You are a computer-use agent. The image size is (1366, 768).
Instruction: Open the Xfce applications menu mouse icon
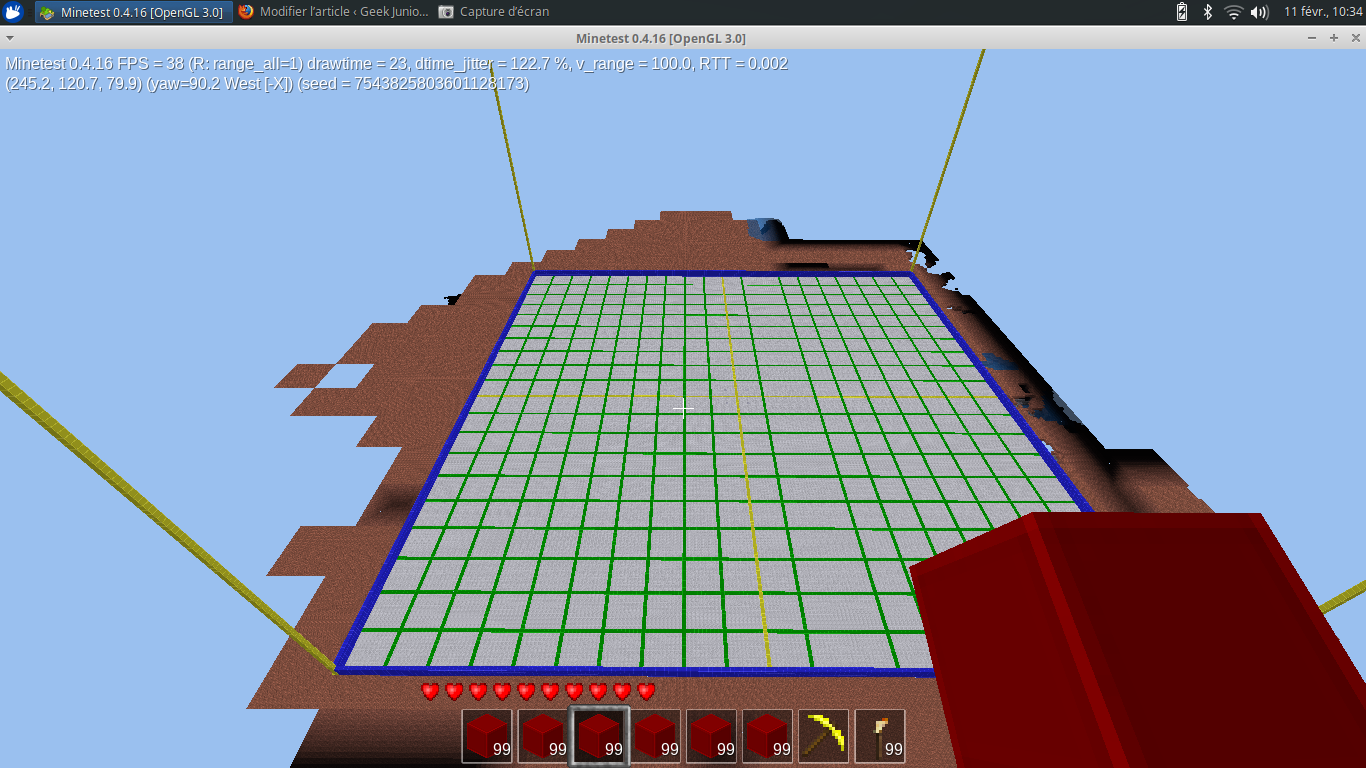[13, 12]
